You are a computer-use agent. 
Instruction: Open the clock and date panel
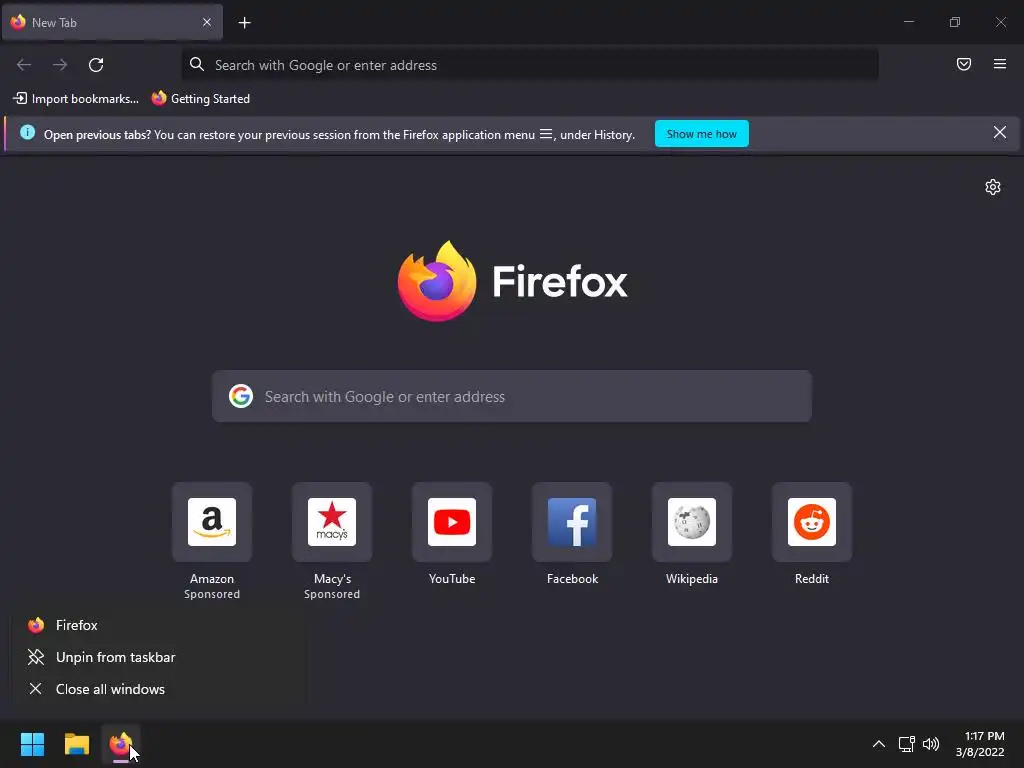[x=980, y=744]
